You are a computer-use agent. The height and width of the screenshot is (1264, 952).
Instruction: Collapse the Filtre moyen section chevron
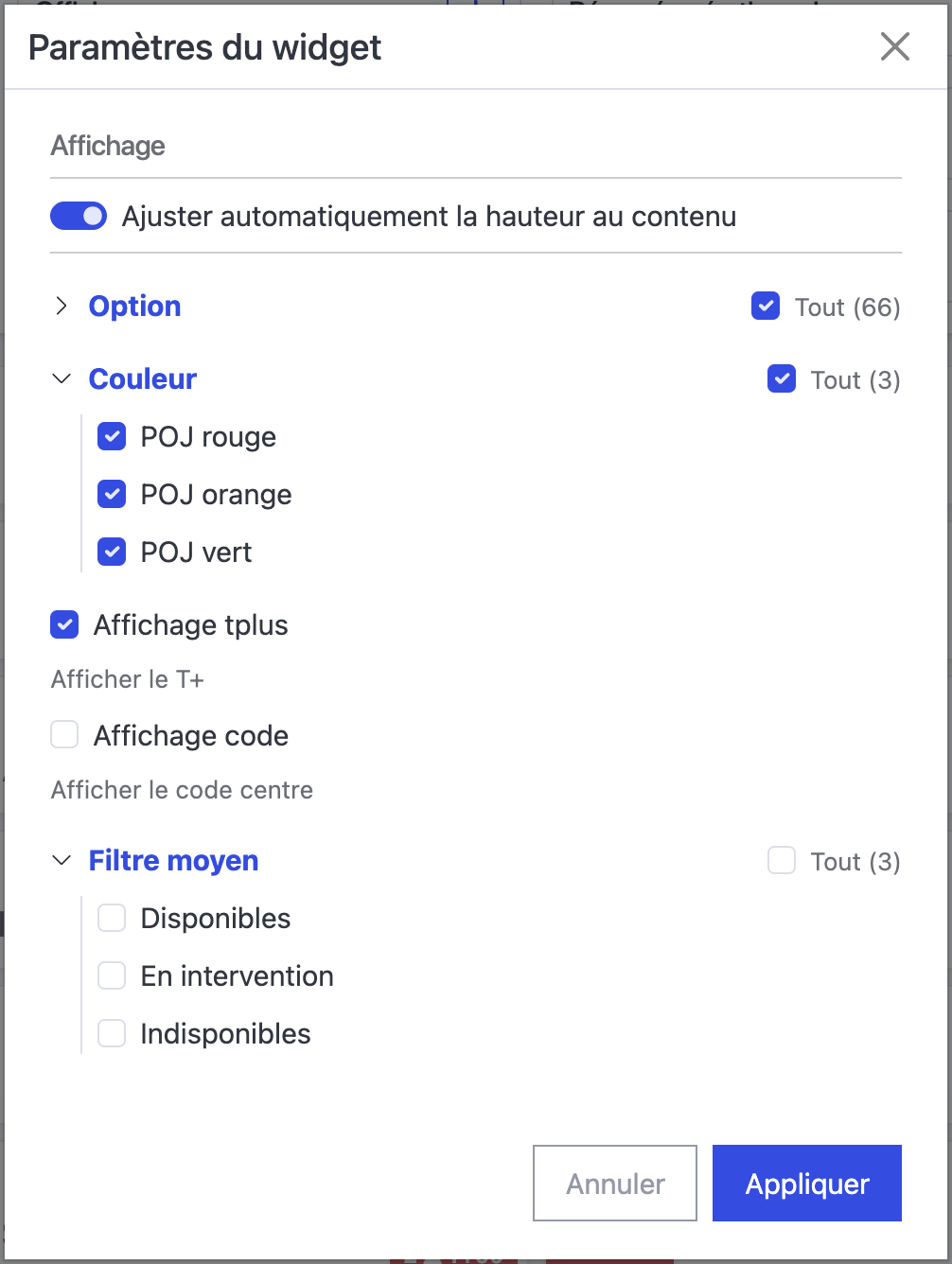(x=62, y=860)
